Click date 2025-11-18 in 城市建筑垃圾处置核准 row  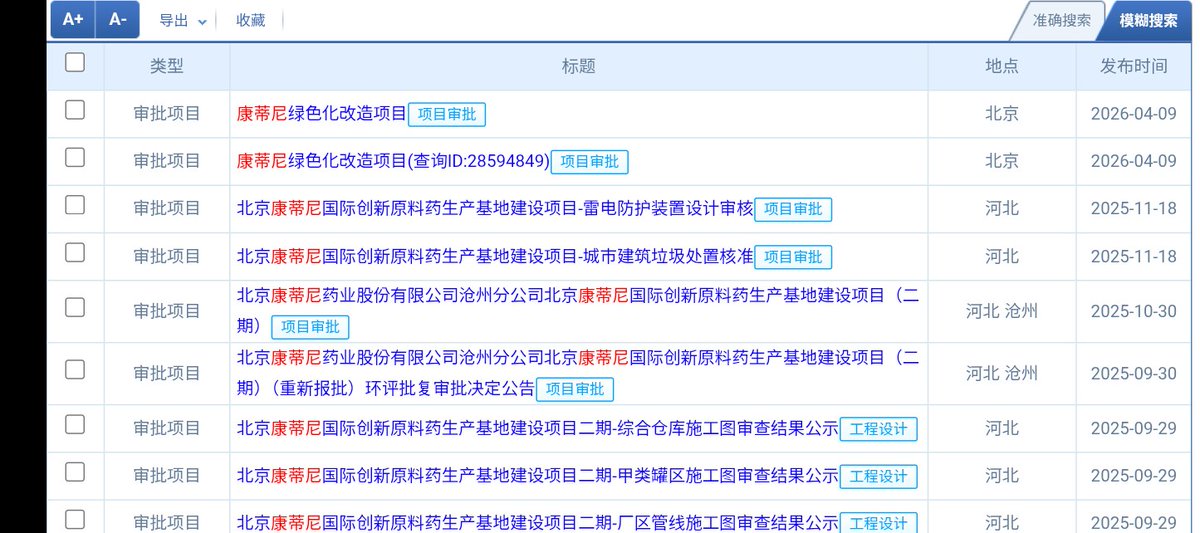[1134, 256]
